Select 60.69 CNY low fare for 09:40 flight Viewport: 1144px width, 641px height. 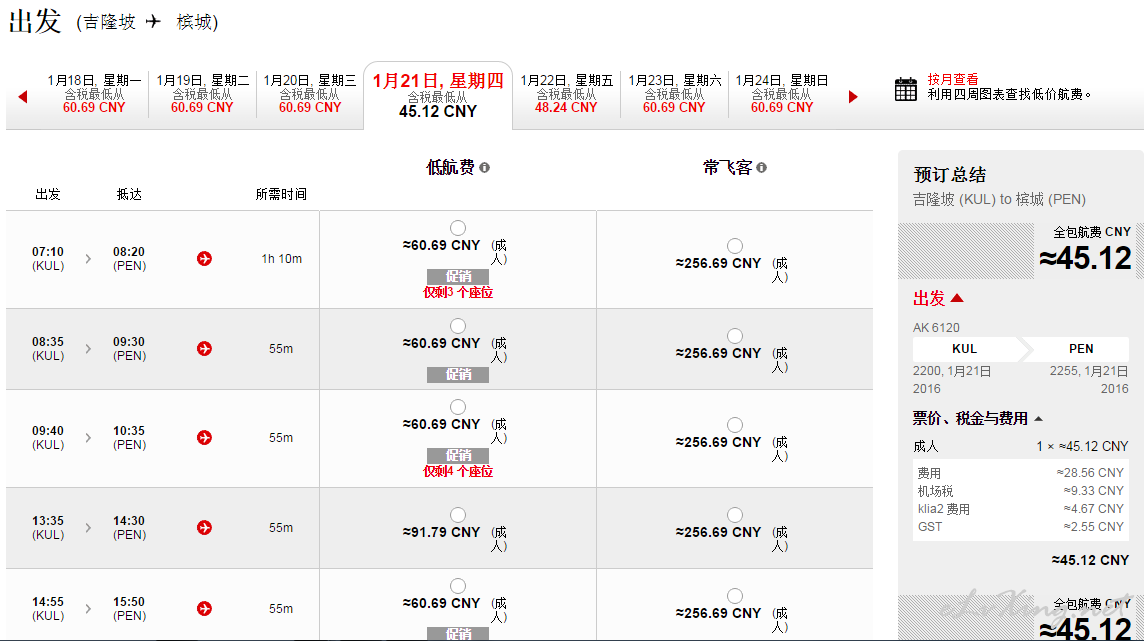[457, 407]
